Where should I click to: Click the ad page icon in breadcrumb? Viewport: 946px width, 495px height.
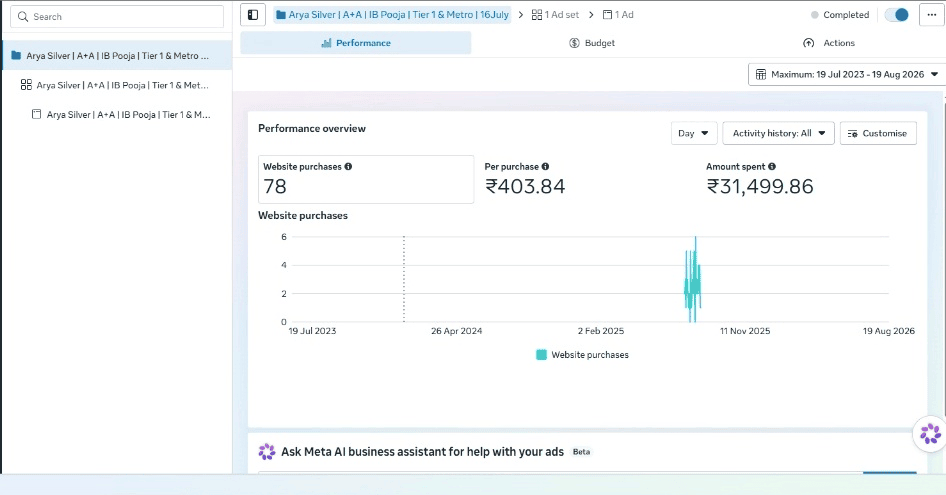coord(608,14)
